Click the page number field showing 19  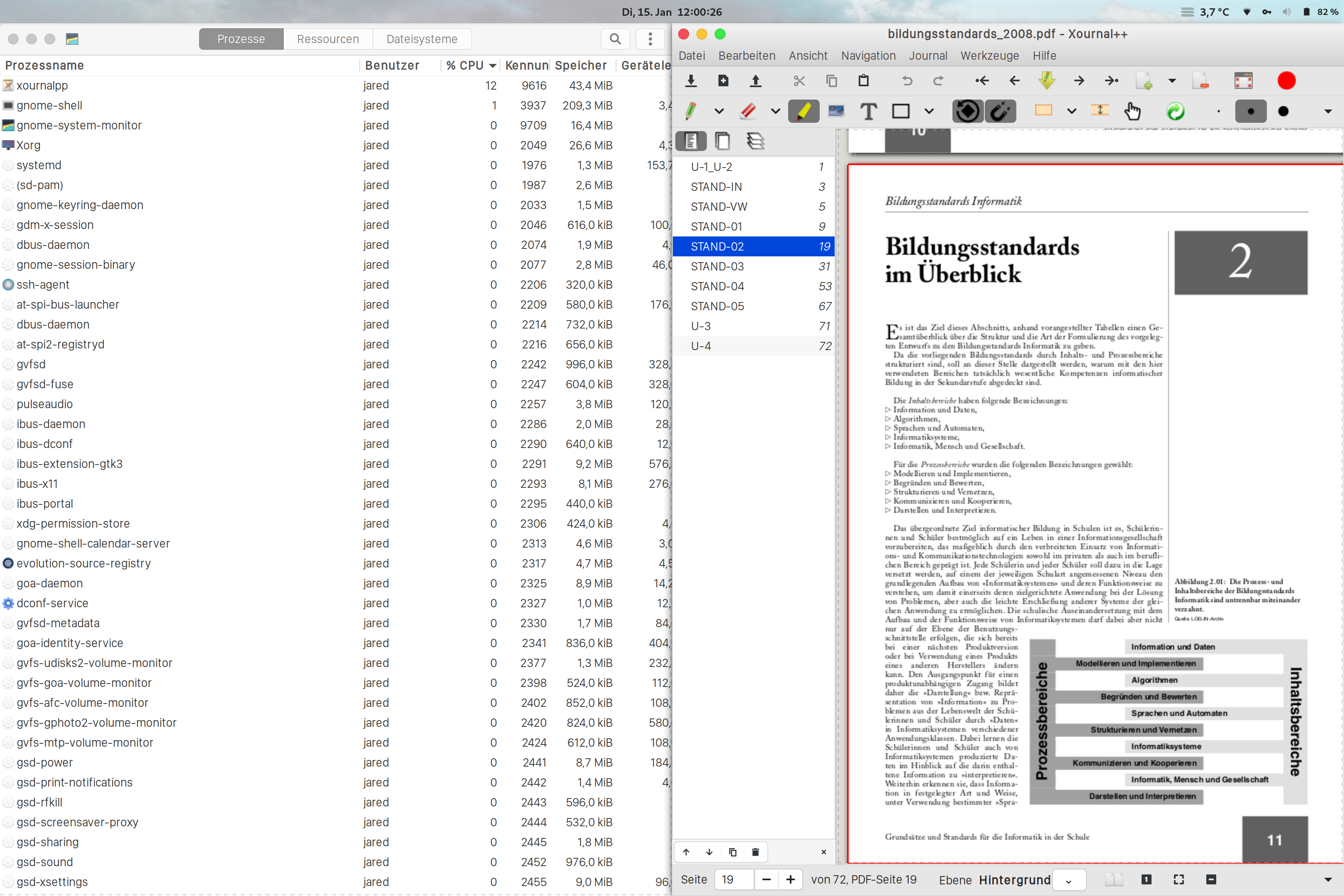tap(734, 879)
